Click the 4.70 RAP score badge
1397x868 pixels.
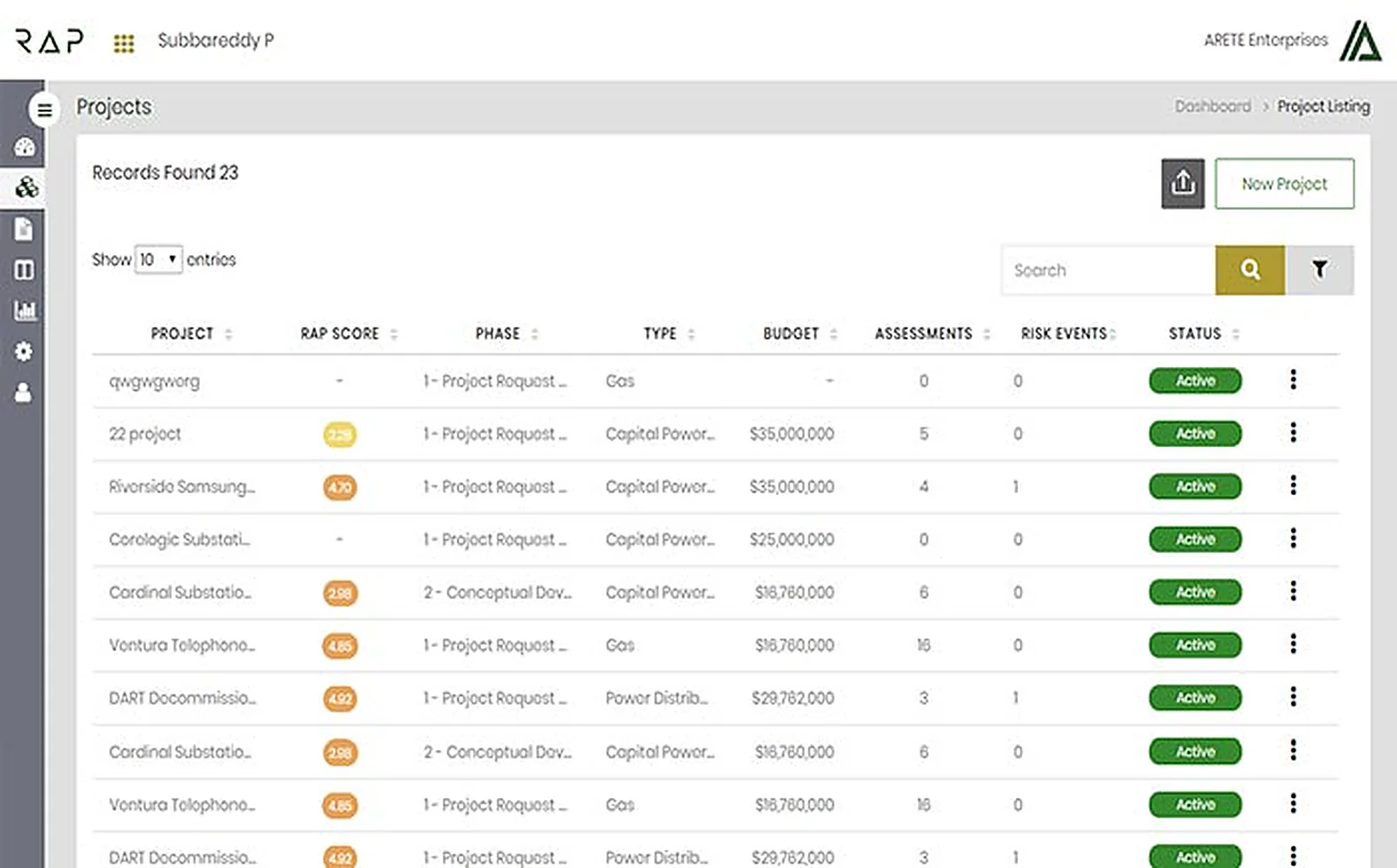tap(340, 487)
